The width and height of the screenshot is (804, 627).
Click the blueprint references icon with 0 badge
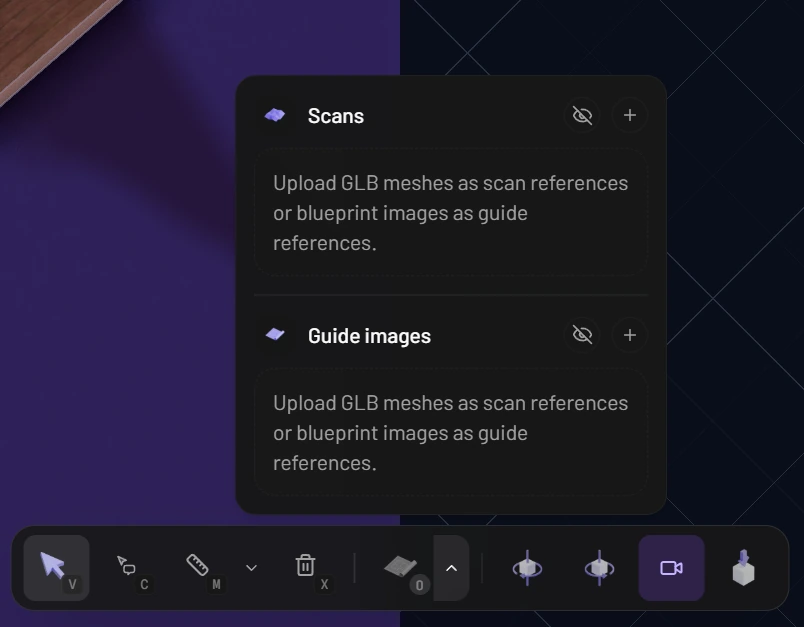400,568
